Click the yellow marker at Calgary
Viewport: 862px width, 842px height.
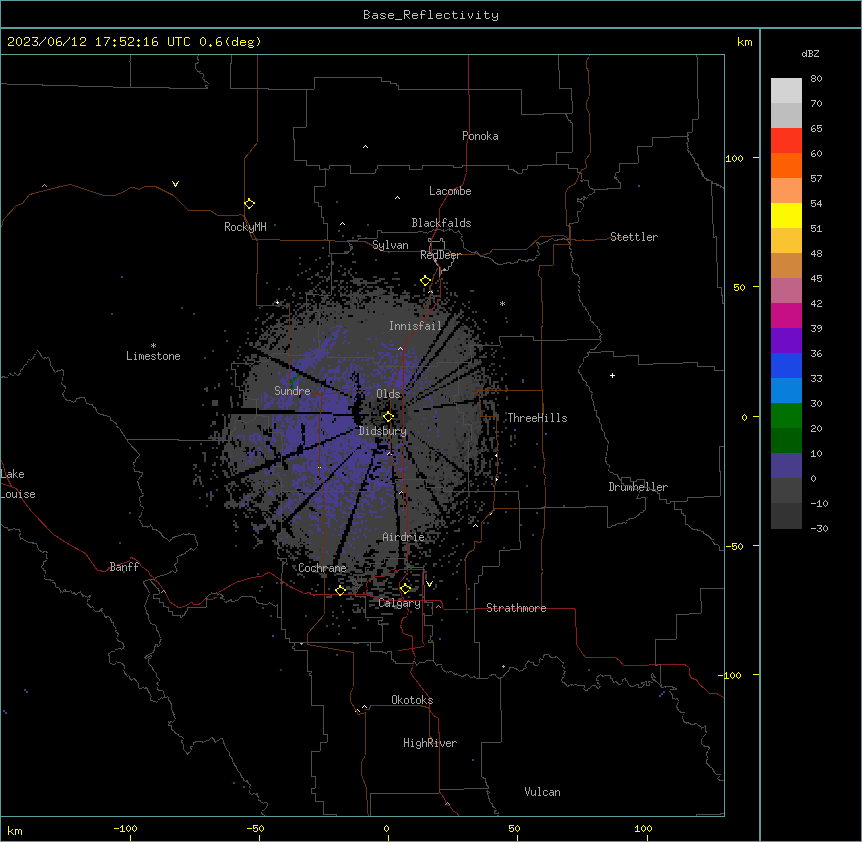tap(405, 589)
